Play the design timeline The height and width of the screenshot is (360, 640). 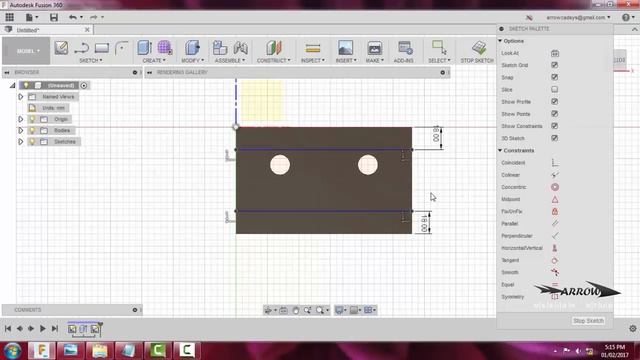42,329
